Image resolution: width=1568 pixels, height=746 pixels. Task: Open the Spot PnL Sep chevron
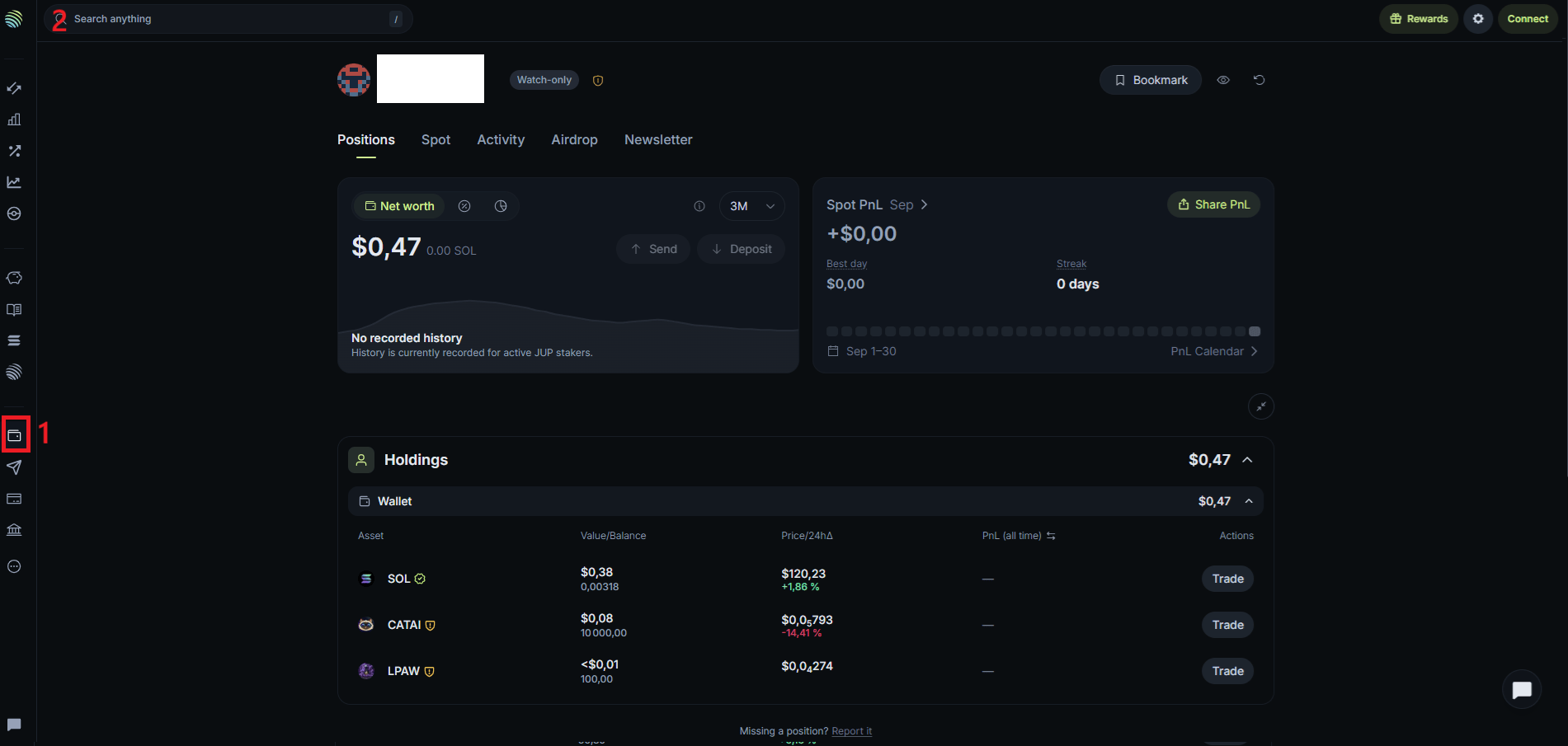[x=924, y=204]
